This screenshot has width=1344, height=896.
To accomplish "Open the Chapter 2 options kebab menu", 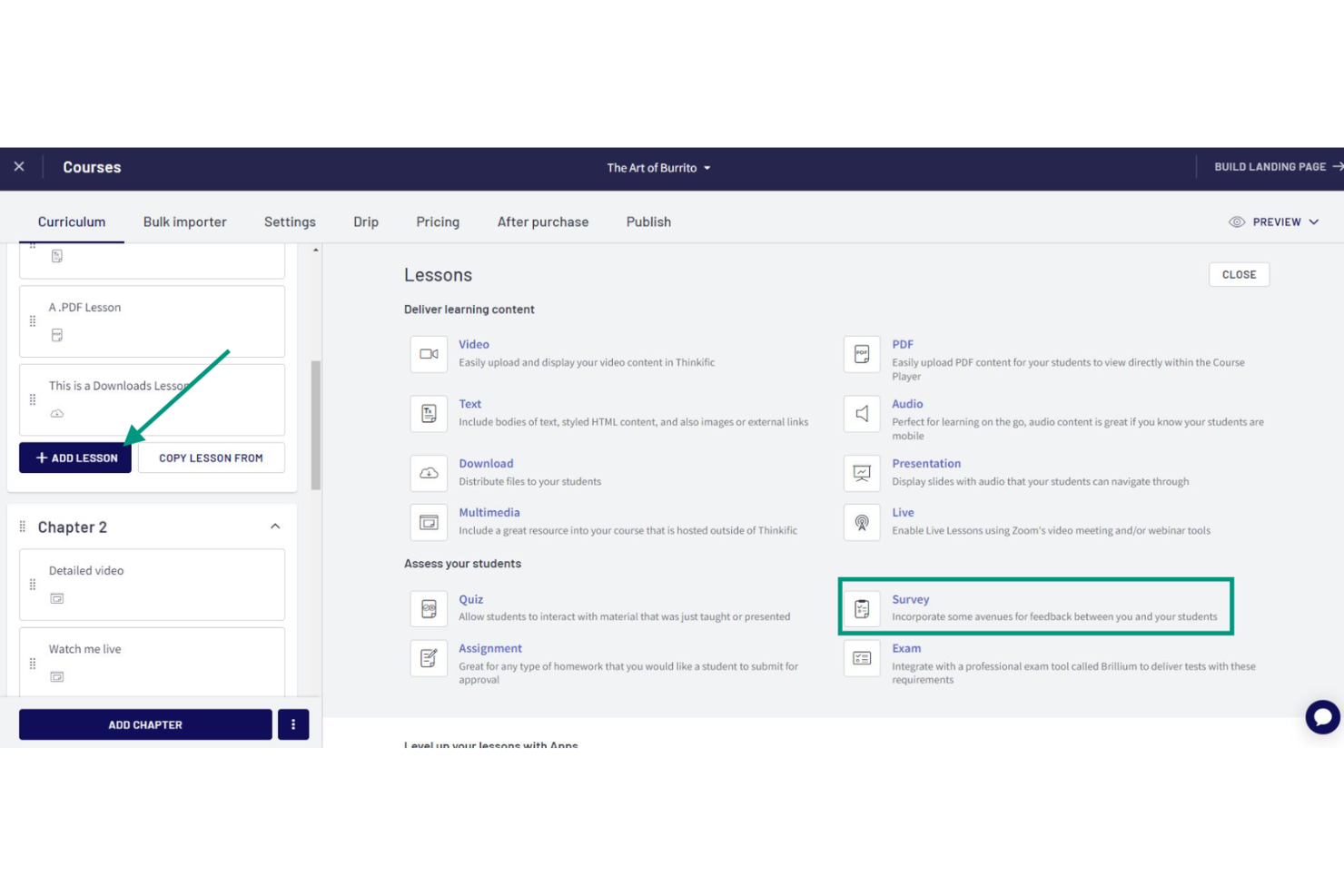I will 292,724.
